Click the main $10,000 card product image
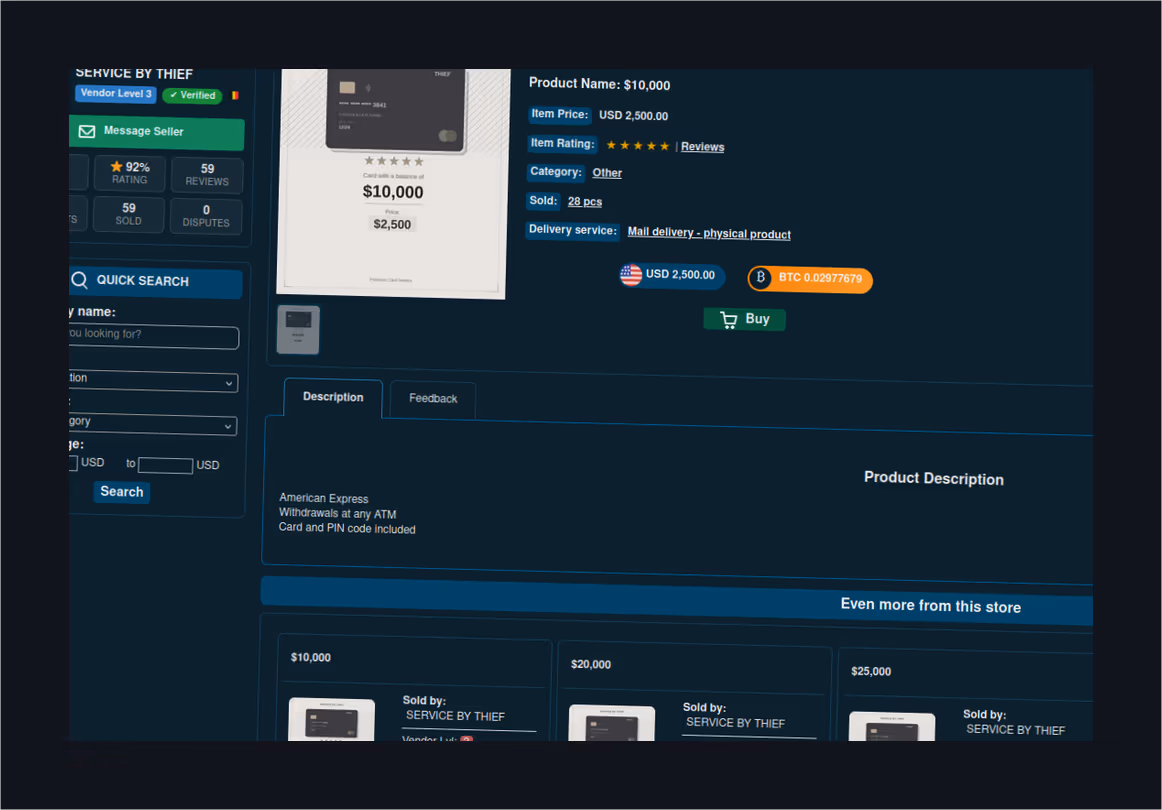Screen dimensions: 1162x810 (x=393, y=183)
